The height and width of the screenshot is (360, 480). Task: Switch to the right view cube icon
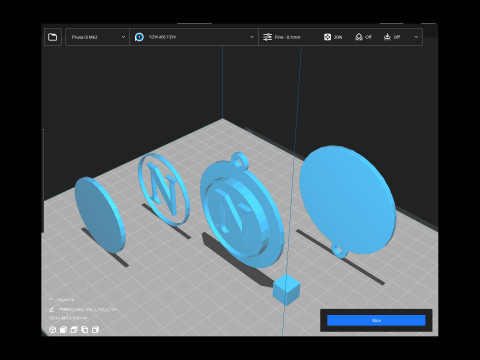tap(95, 330)
